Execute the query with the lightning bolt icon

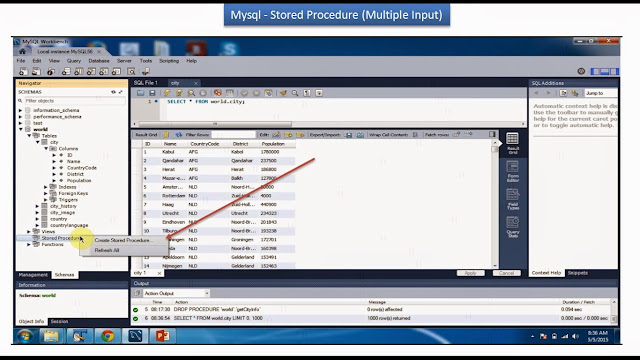tap(167, 93)
